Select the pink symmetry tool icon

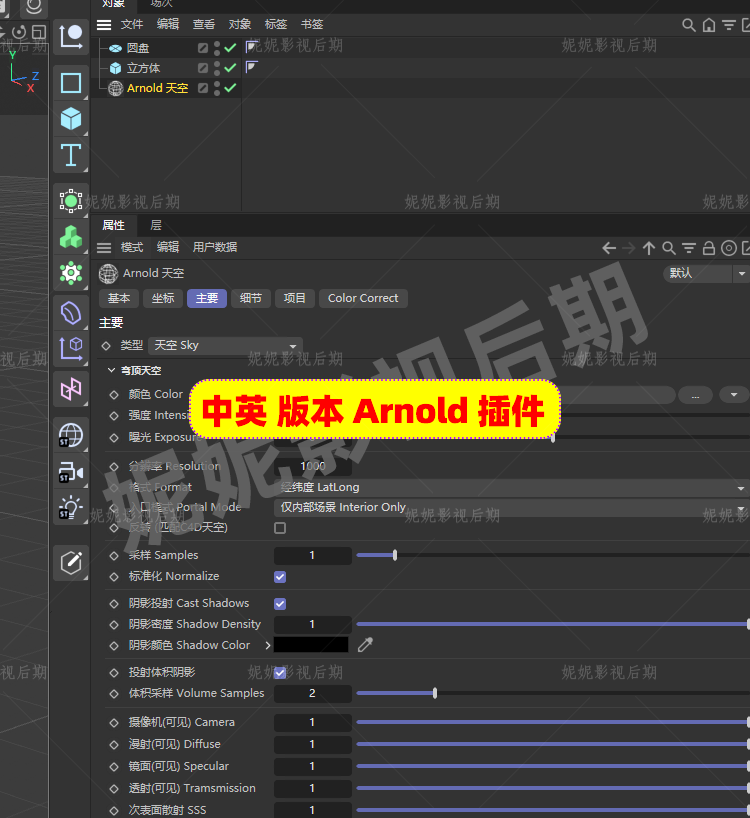click(x=71, y=389)
